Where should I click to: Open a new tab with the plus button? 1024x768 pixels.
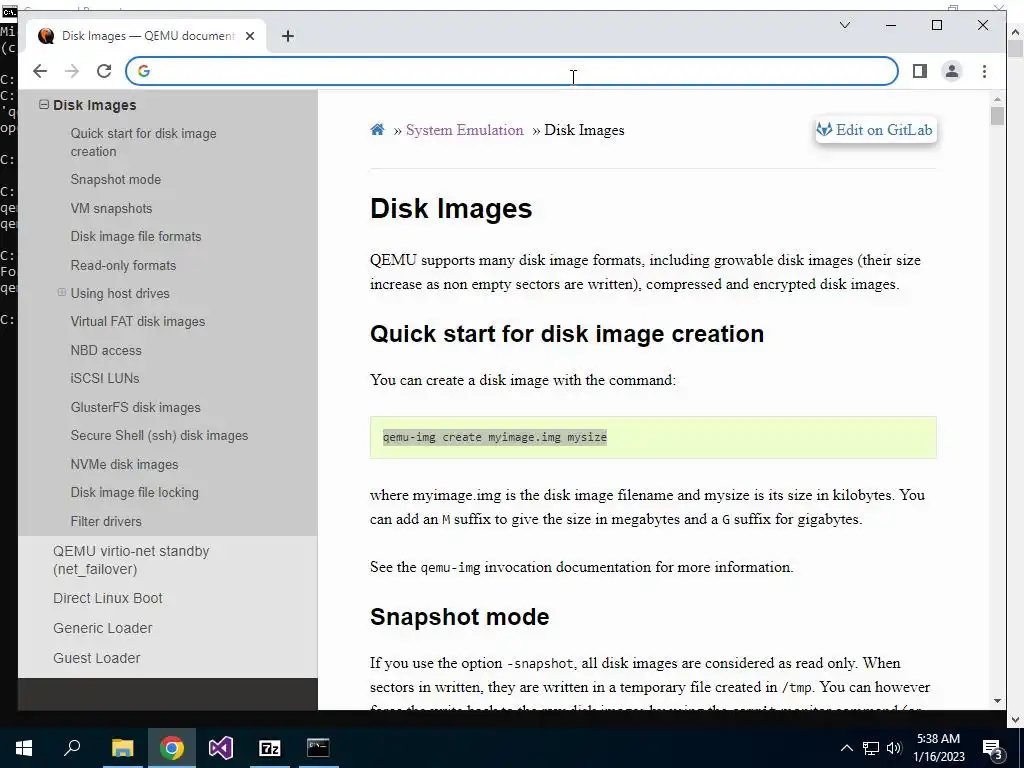287,36
